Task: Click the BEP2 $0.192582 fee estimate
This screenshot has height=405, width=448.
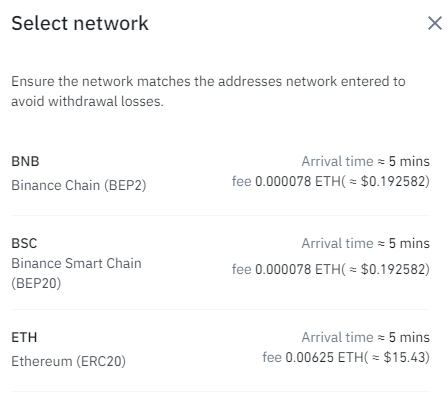Action: pyautogui.click(x=393, y=182)
